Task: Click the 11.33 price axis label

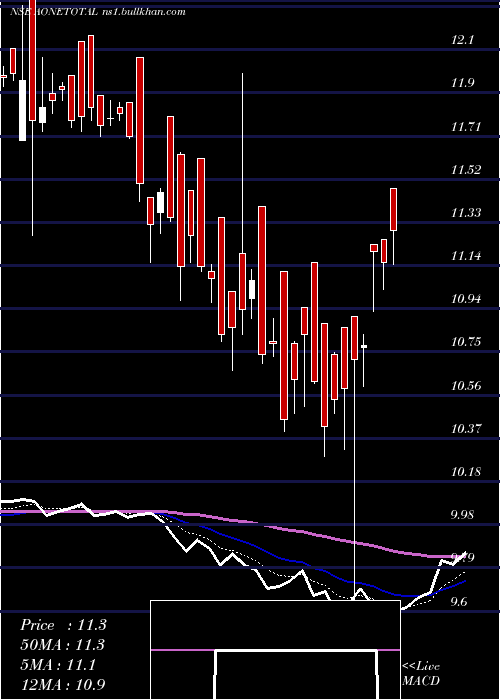Action: point(466,212)
